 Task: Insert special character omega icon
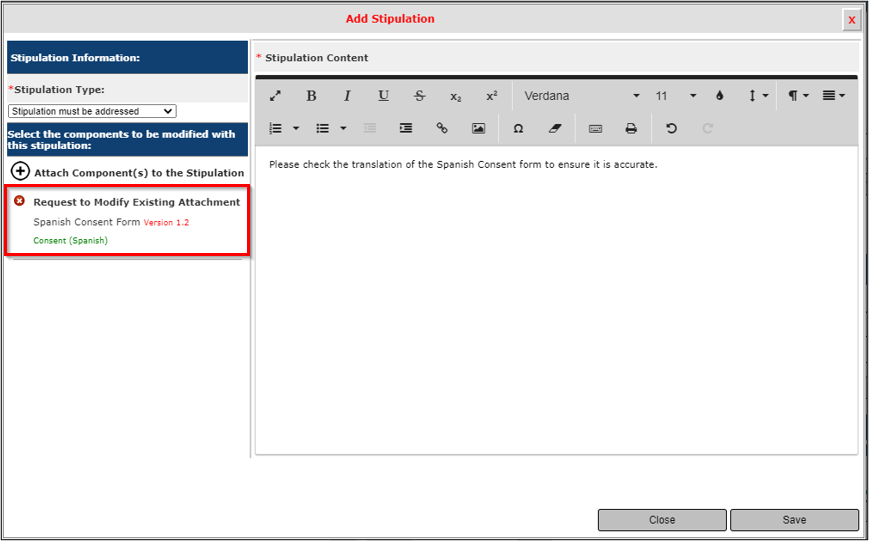tap(518, 129)
